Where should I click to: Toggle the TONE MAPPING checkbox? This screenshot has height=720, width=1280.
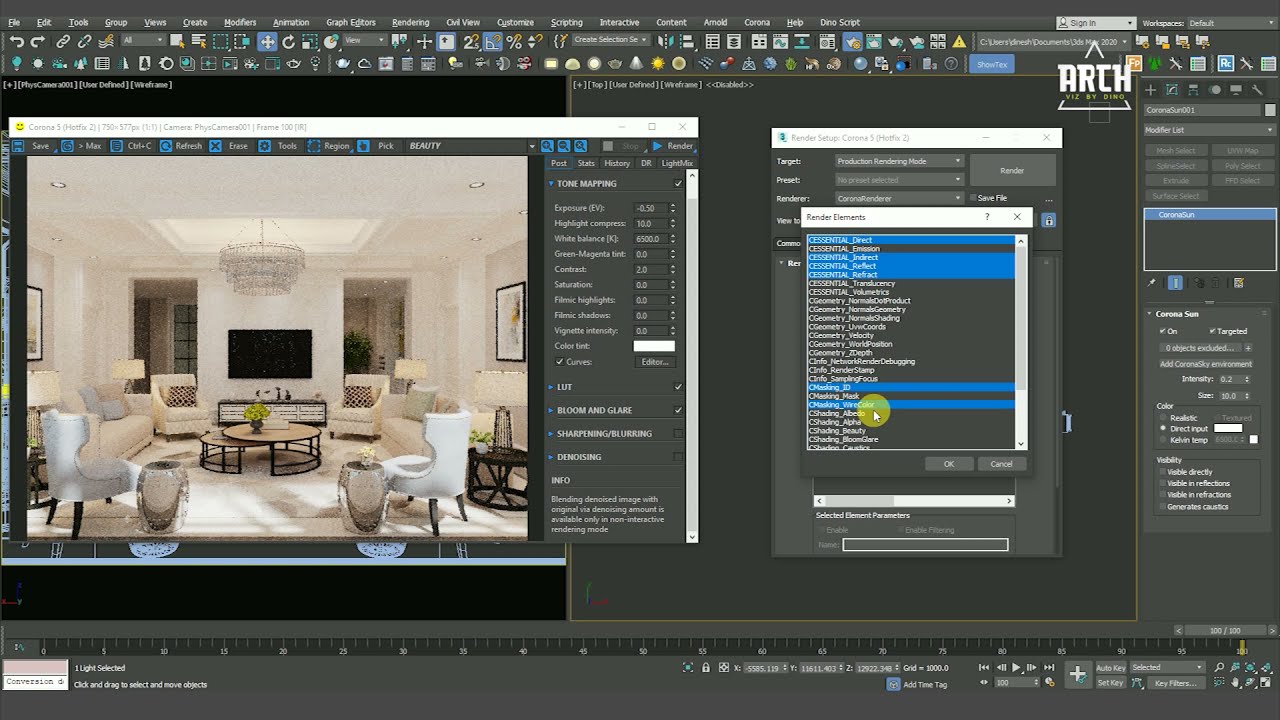679,184
